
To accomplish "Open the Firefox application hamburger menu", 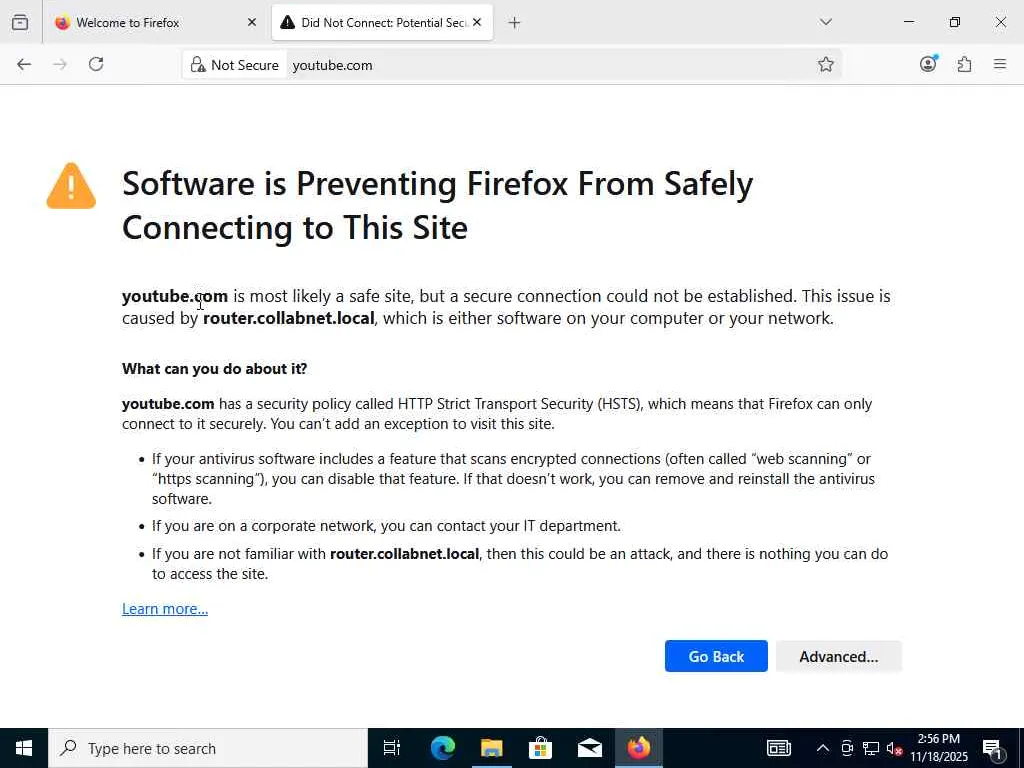I will tap(1000, 64).
